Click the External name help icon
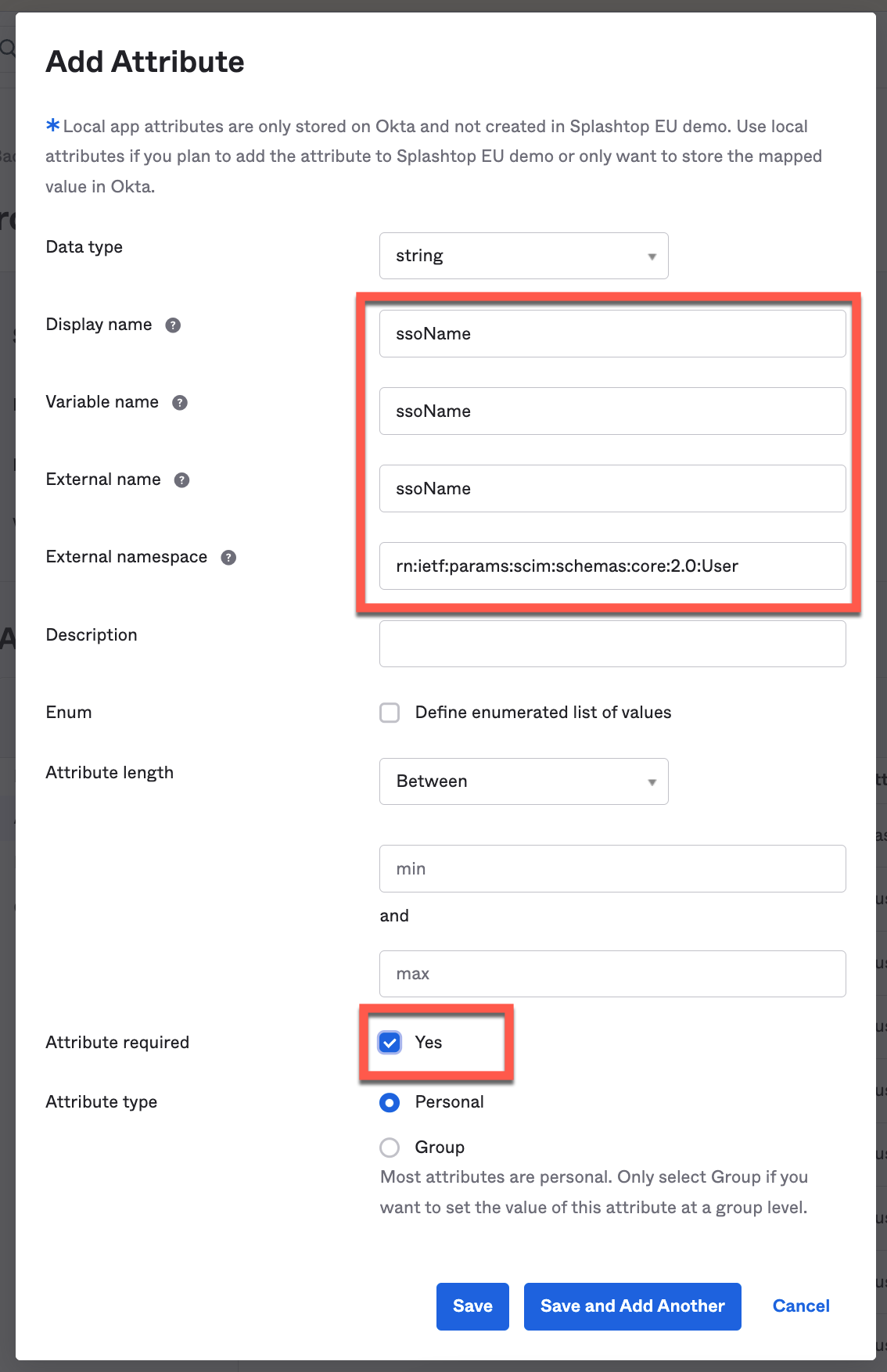887x1372 pixels. coord(181,480)
